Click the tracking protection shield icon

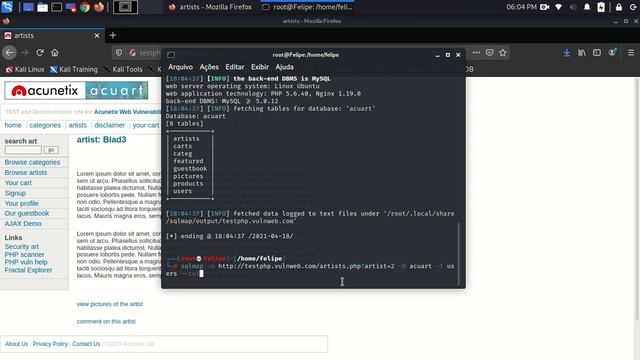(119, 53)
